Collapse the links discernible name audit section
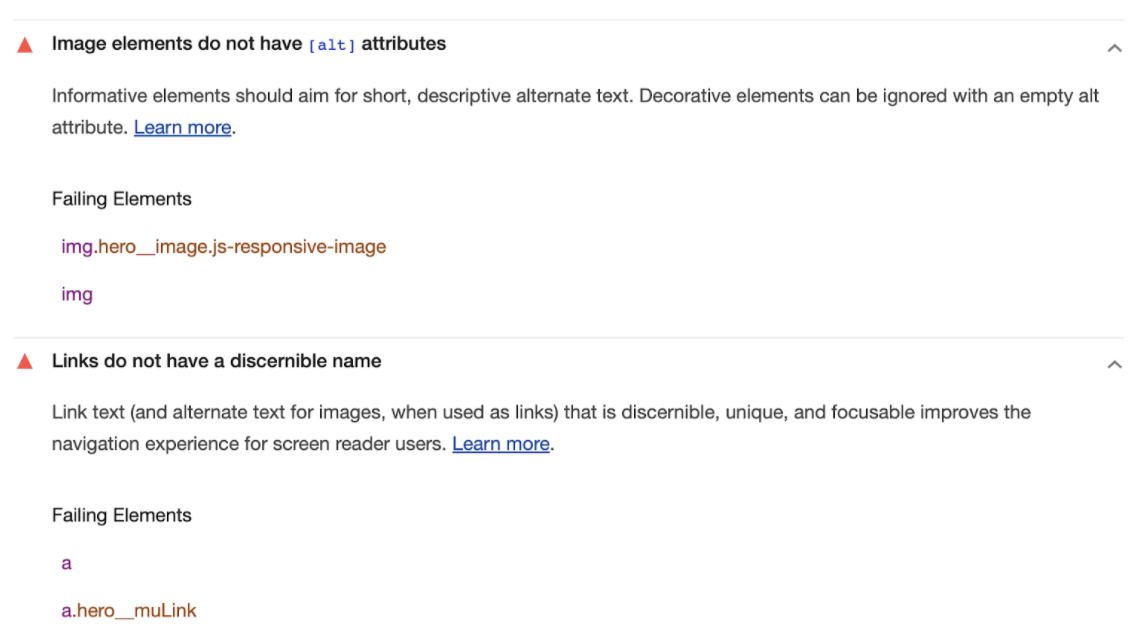Screen dimensions: 1144x636 coord(1114,363)
